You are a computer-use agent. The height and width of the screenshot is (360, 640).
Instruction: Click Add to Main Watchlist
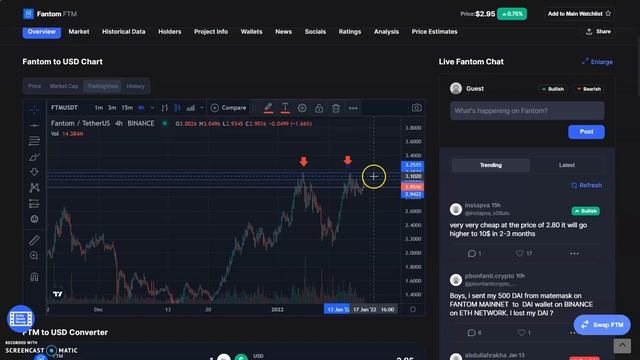(579, 14)
